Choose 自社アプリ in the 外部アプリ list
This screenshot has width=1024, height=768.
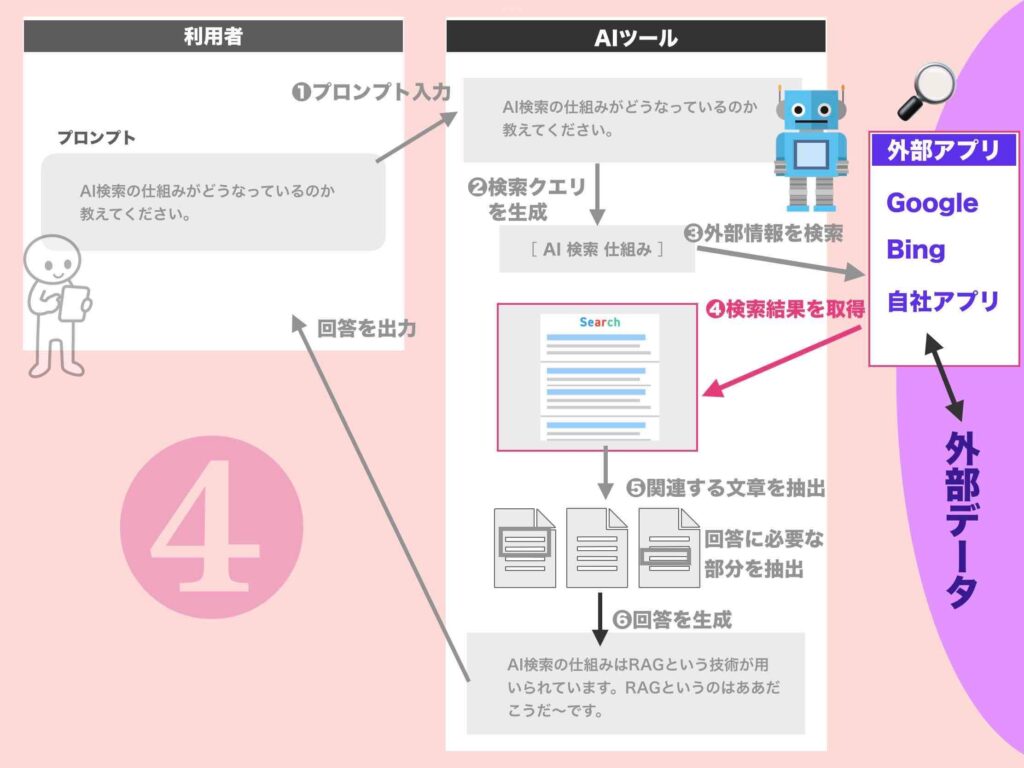pos(942,301)
